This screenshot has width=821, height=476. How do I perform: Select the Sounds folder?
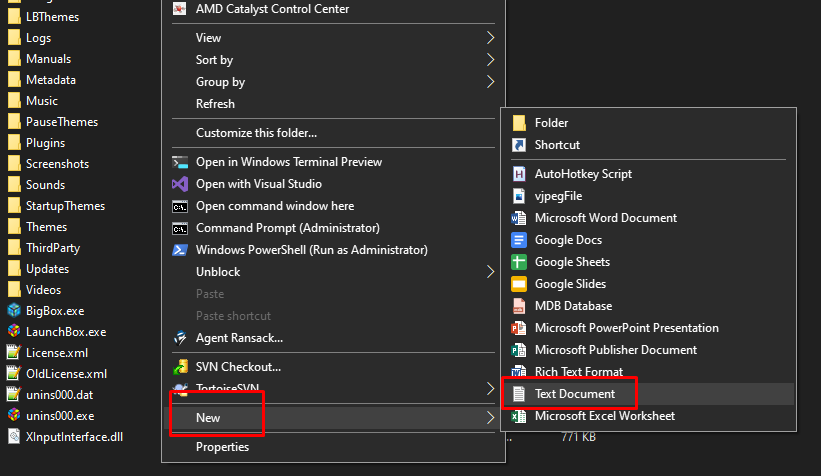click(x=36, y=184)
